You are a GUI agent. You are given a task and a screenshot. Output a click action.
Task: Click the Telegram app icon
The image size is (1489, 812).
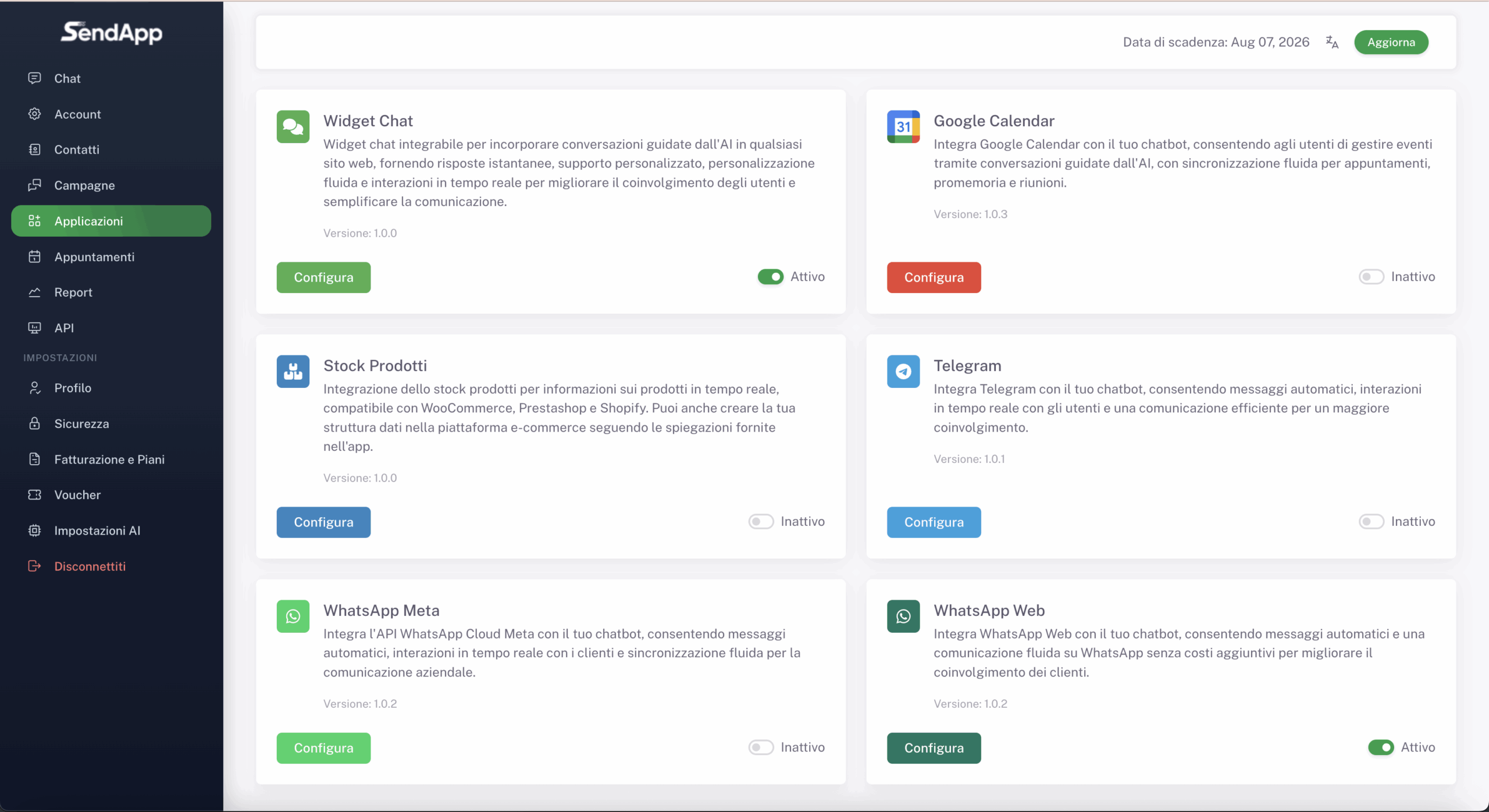click(903, 371)
